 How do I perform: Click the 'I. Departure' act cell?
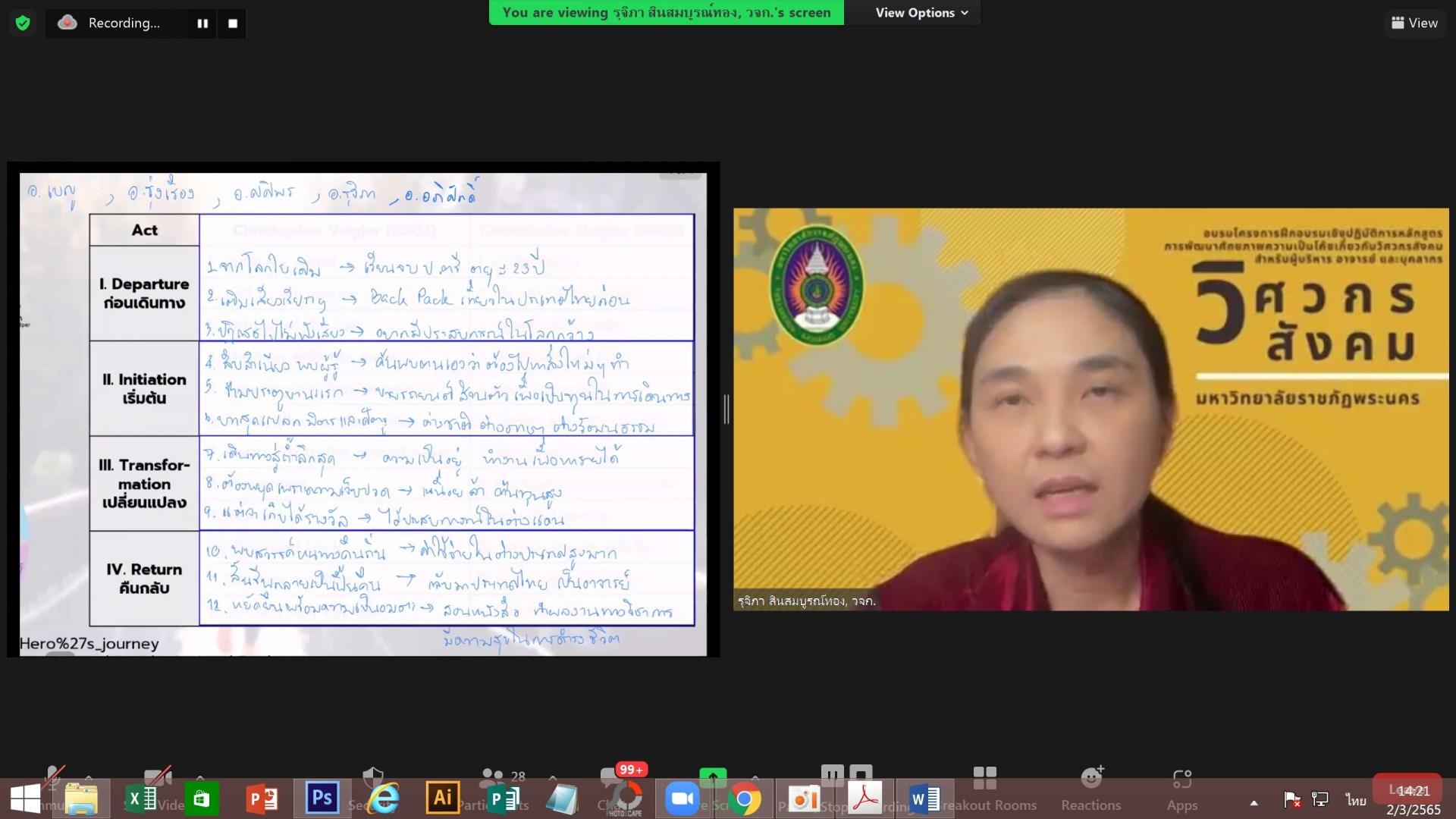tap(144, 293)
